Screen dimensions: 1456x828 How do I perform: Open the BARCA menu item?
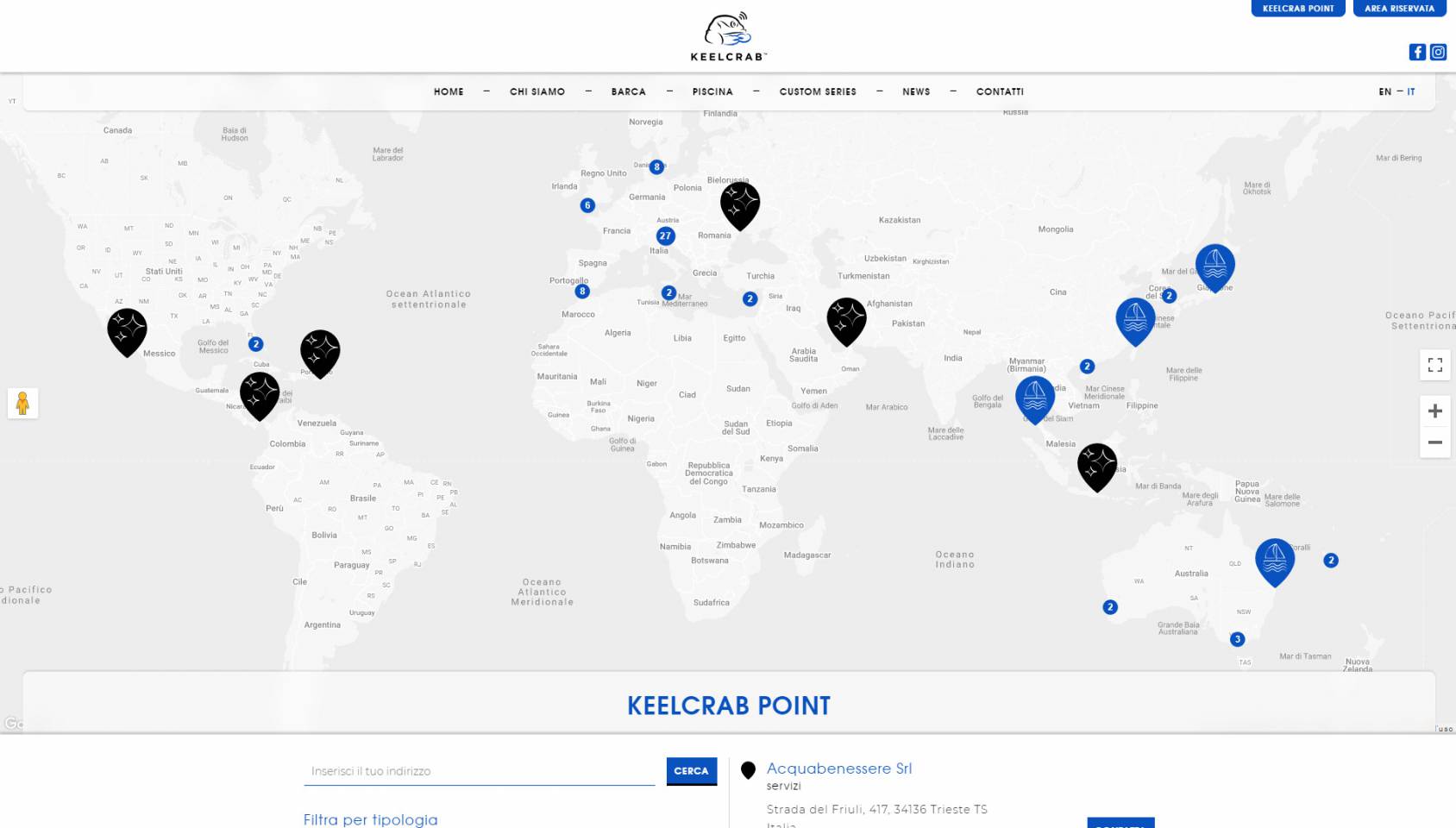click(629, 91)
